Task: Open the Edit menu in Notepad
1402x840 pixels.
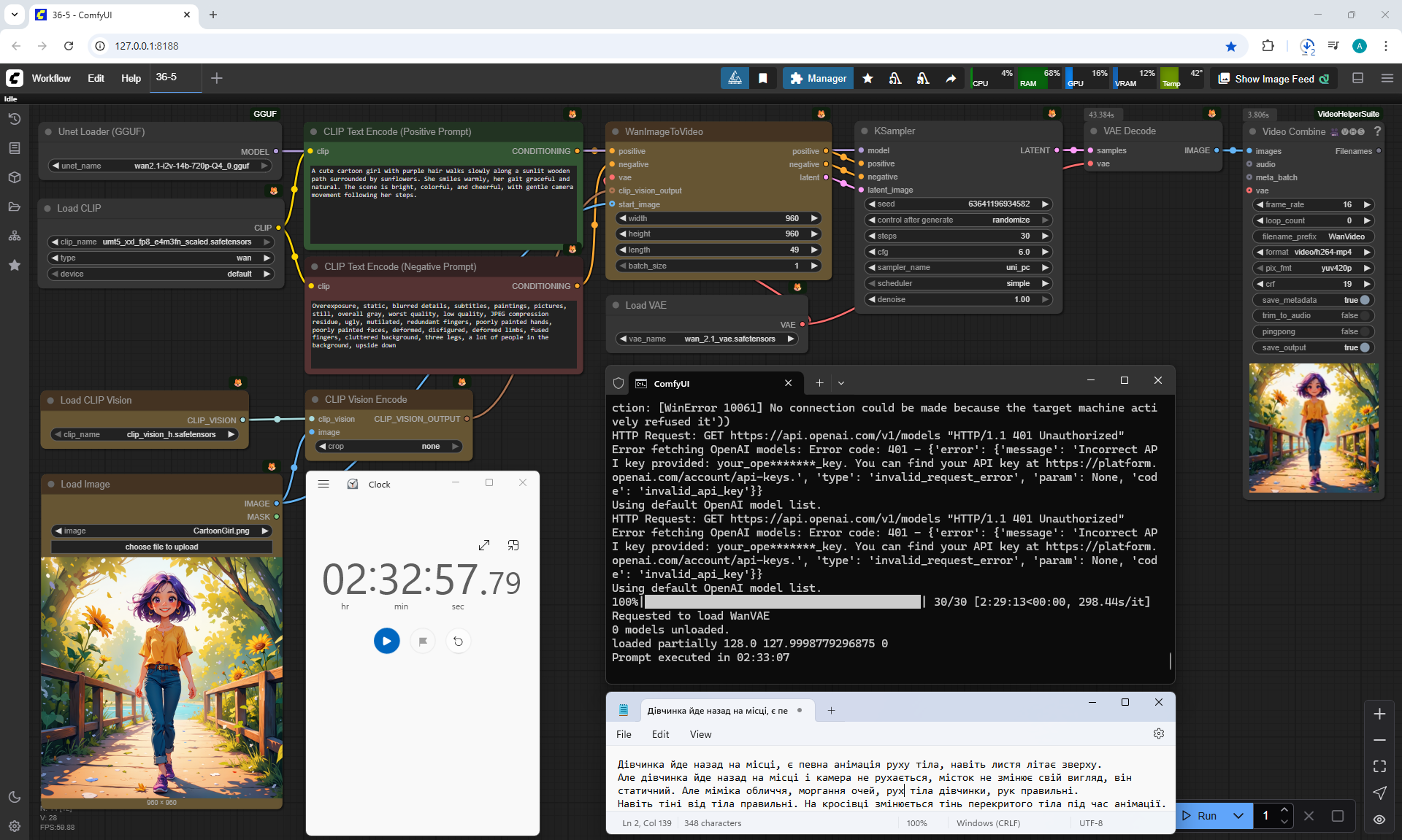Action: click(660, 734)
